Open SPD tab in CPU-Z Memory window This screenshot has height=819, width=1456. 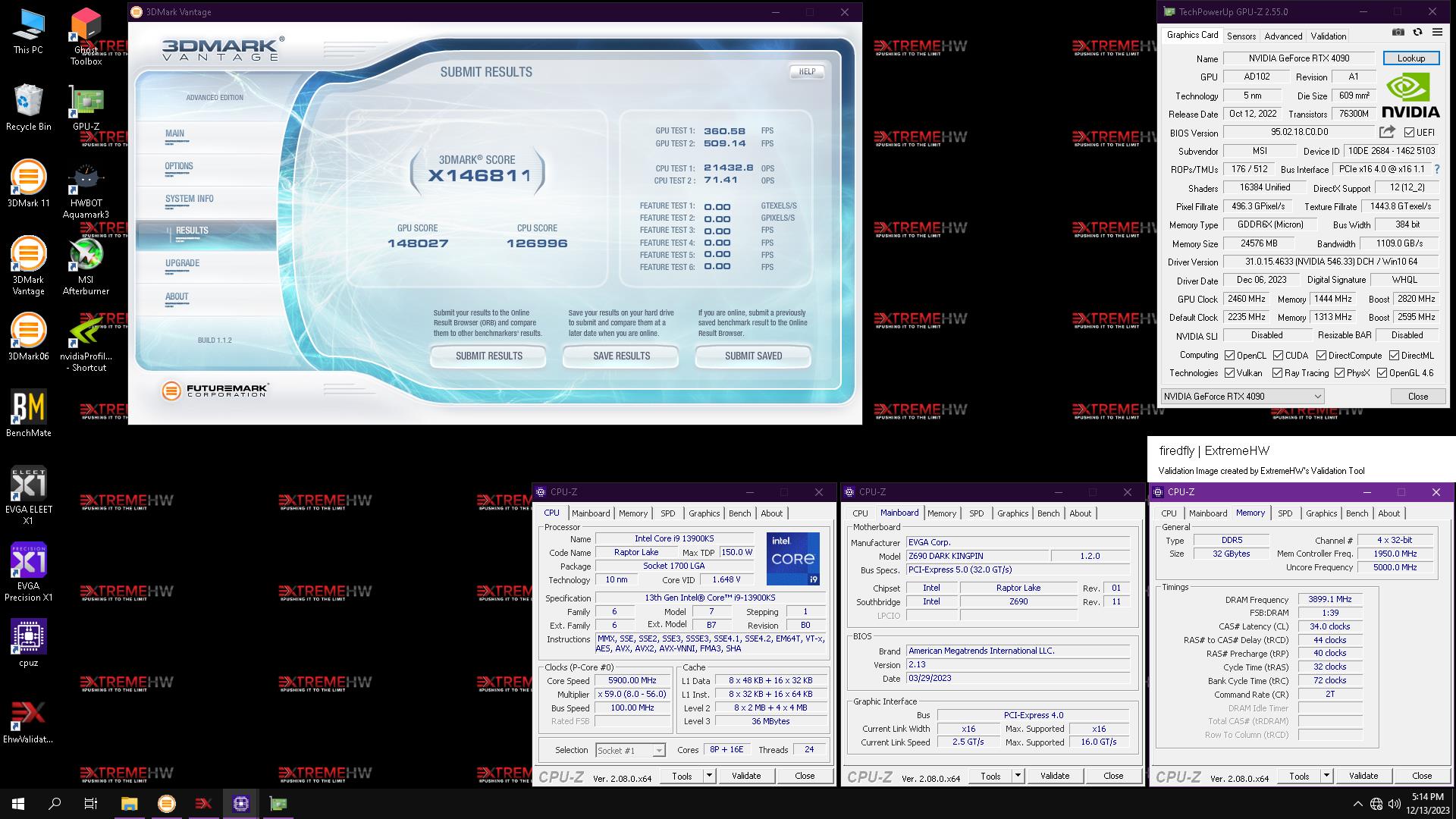pos(1285,513)
